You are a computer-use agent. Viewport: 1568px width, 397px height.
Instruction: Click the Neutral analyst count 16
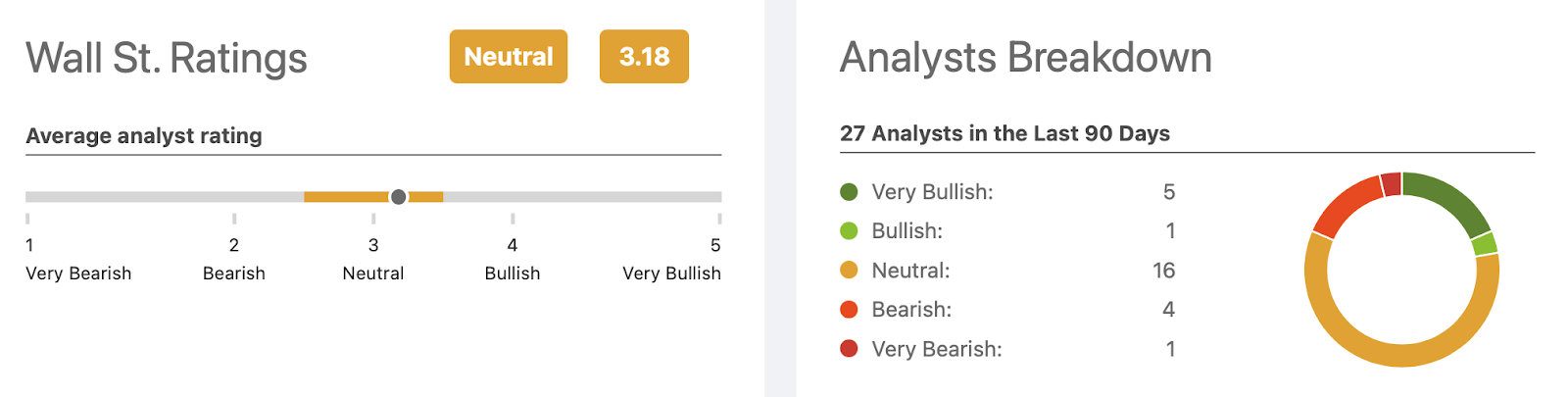coord(1163,271)
